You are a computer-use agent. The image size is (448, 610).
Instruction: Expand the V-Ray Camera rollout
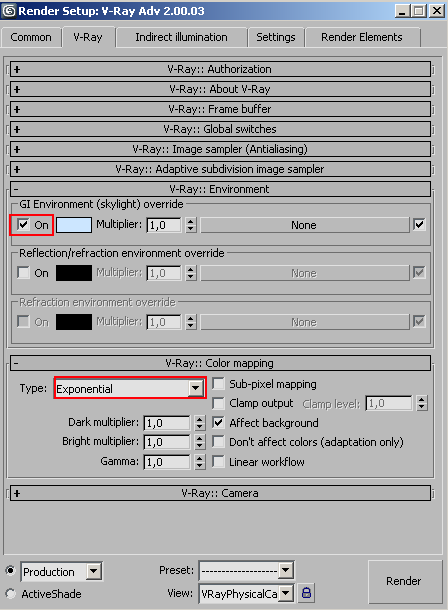[x=220, y=493]
